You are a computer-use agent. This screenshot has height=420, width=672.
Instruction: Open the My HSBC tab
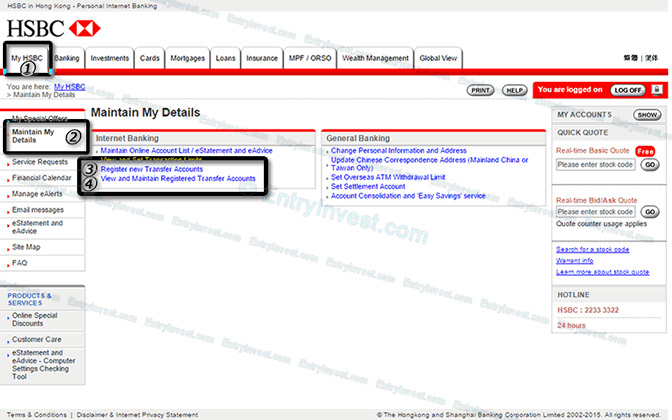click(x=27, y=58)
